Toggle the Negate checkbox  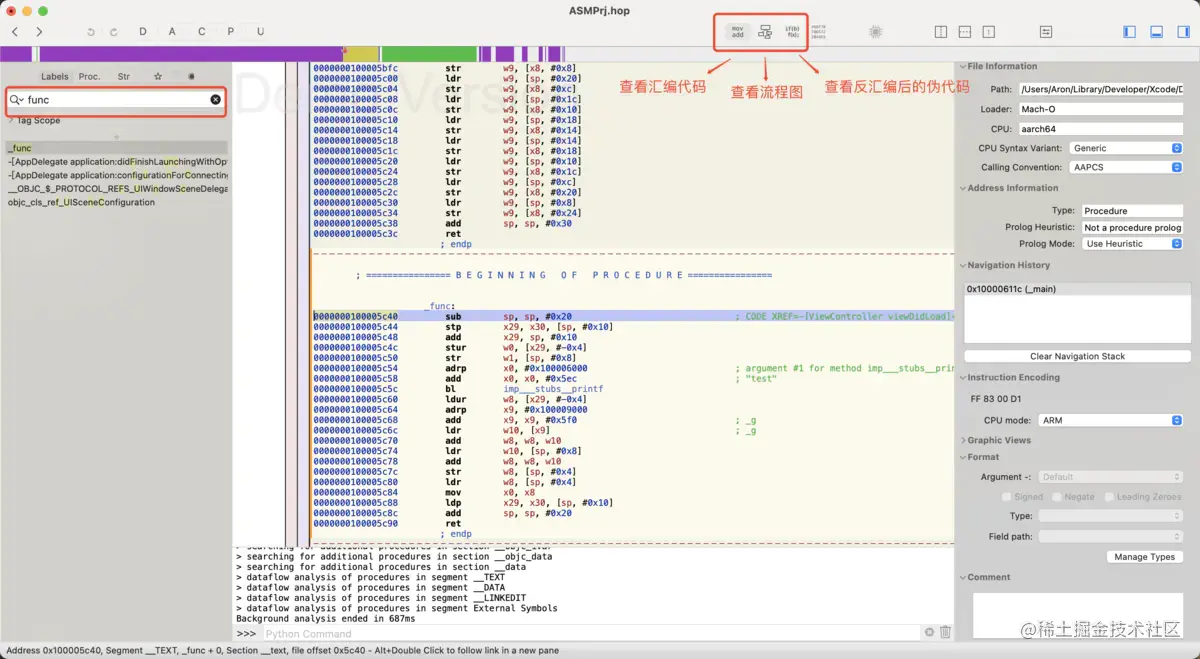click(x=1056, y=497)
